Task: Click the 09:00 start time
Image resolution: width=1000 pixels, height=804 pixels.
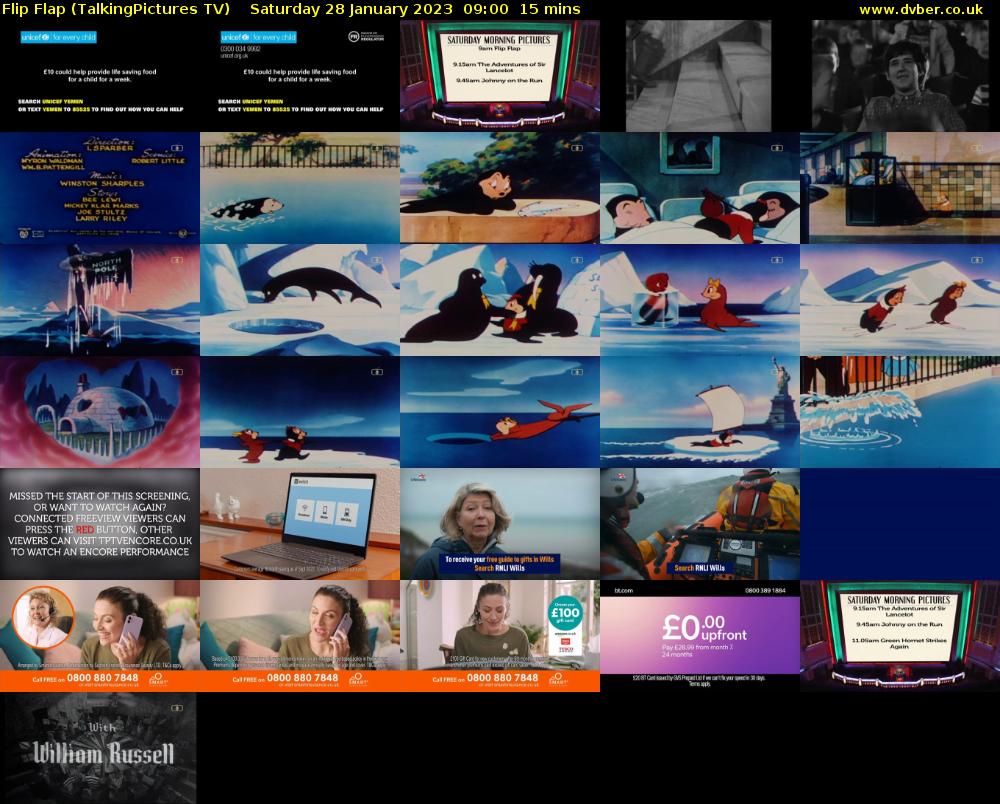Action: click(486, 10)
